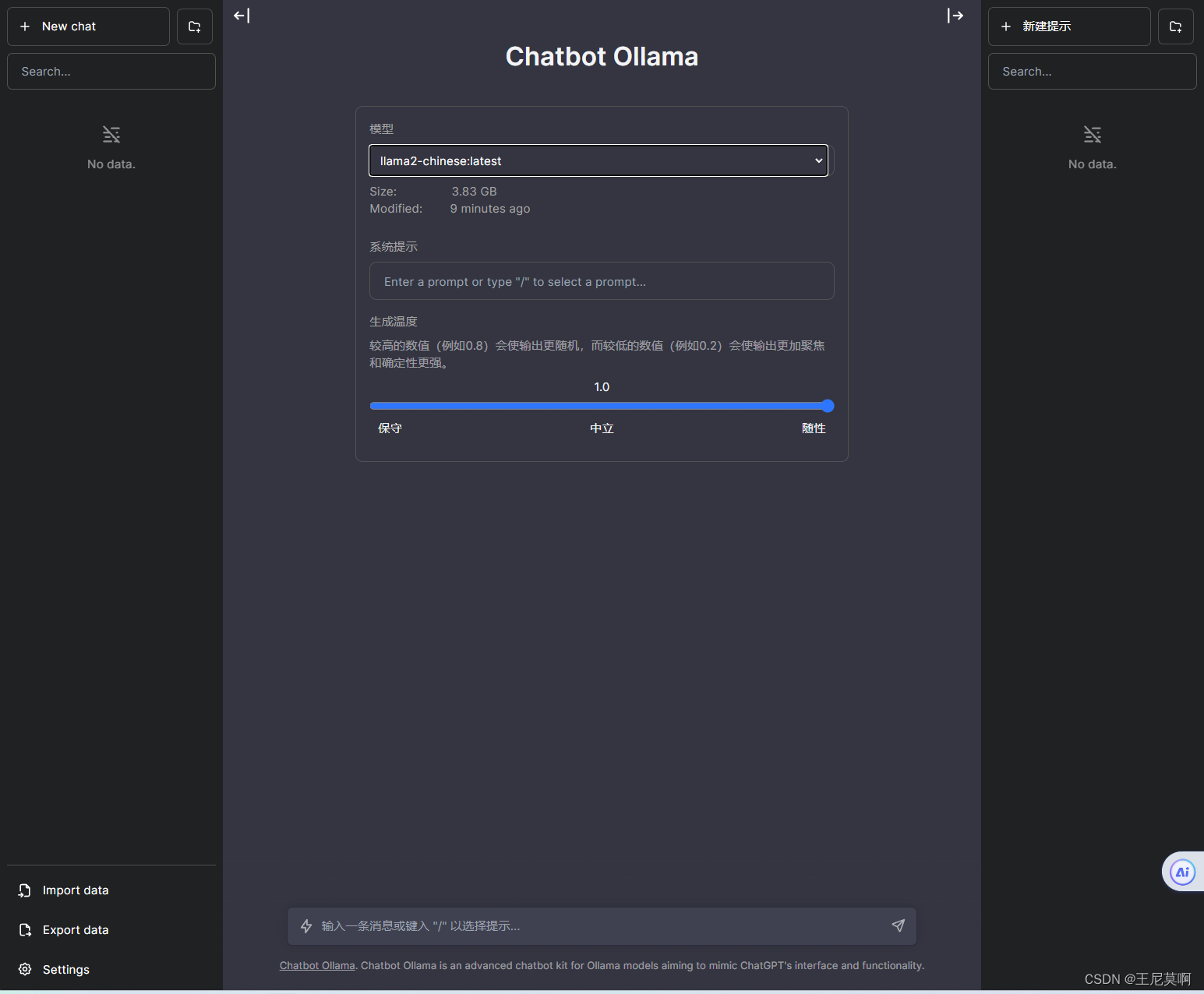Click the floating AI assistant icon
The height and width of the screenshot is (994, 1204).
[x=1182, y=872]
